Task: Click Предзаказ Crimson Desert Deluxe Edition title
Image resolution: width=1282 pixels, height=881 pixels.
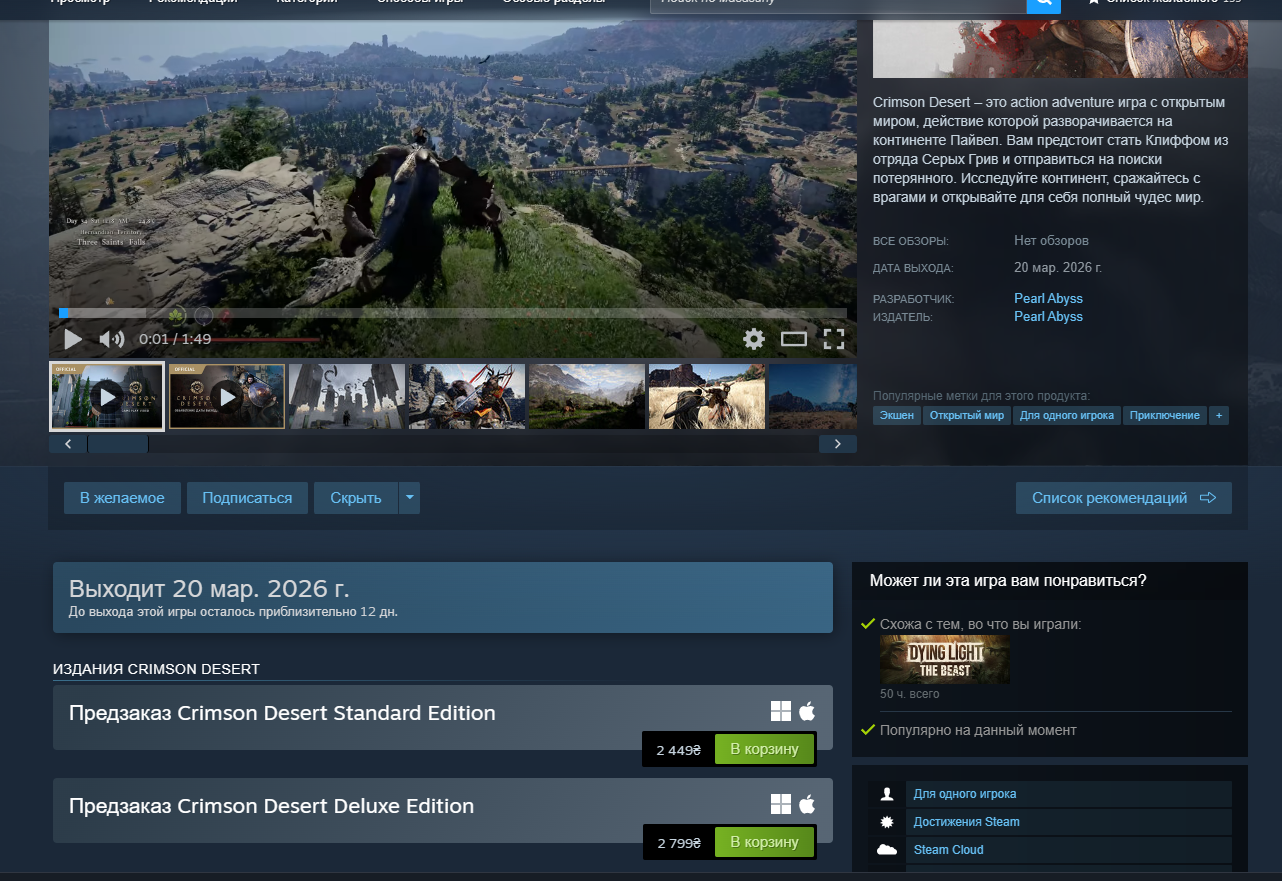Action: click(x=271, y=806)
